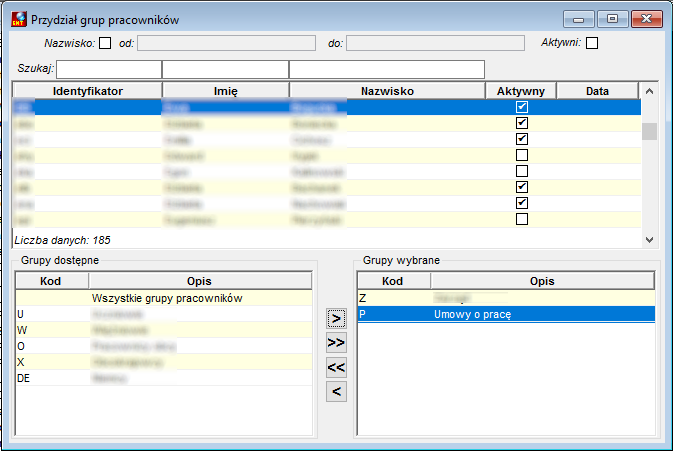Toggle Aktywny checkbox in sixth employee row
673x451 pixels.
(x=522, y=187)
